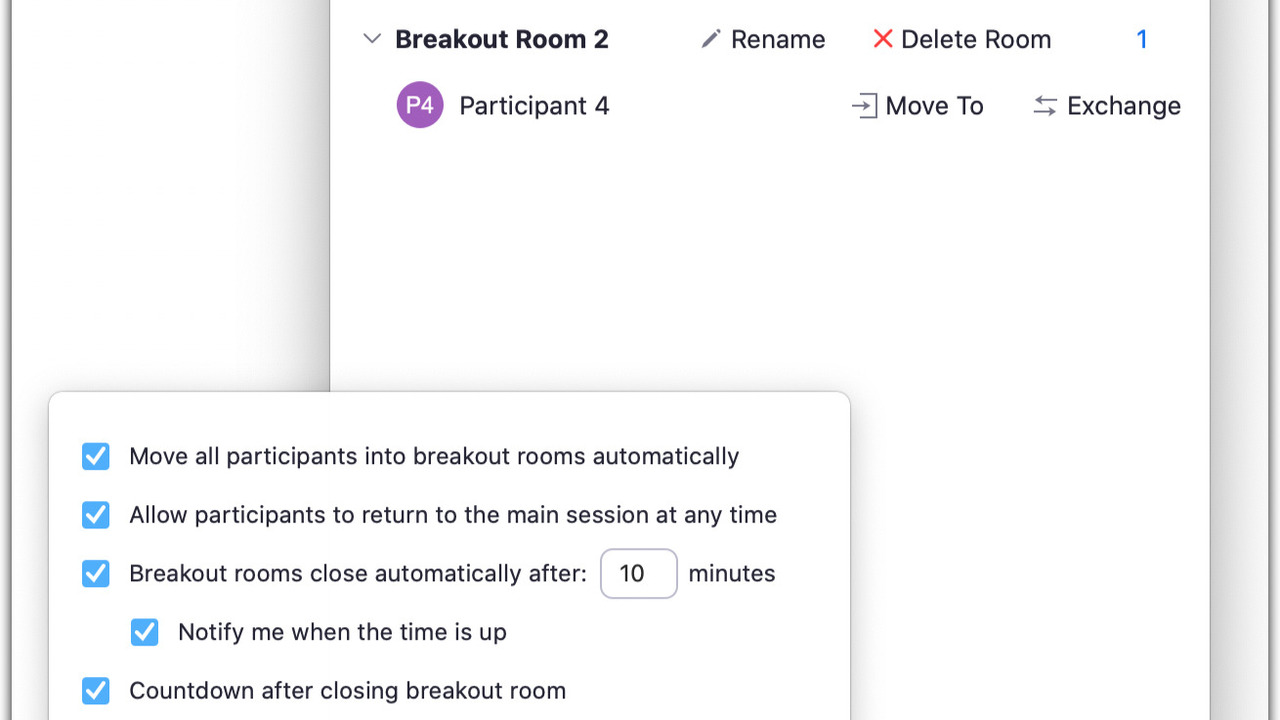Click the Exchange swap arrows icon
The image size is (1280, 720).
(x=1045, y=106)
